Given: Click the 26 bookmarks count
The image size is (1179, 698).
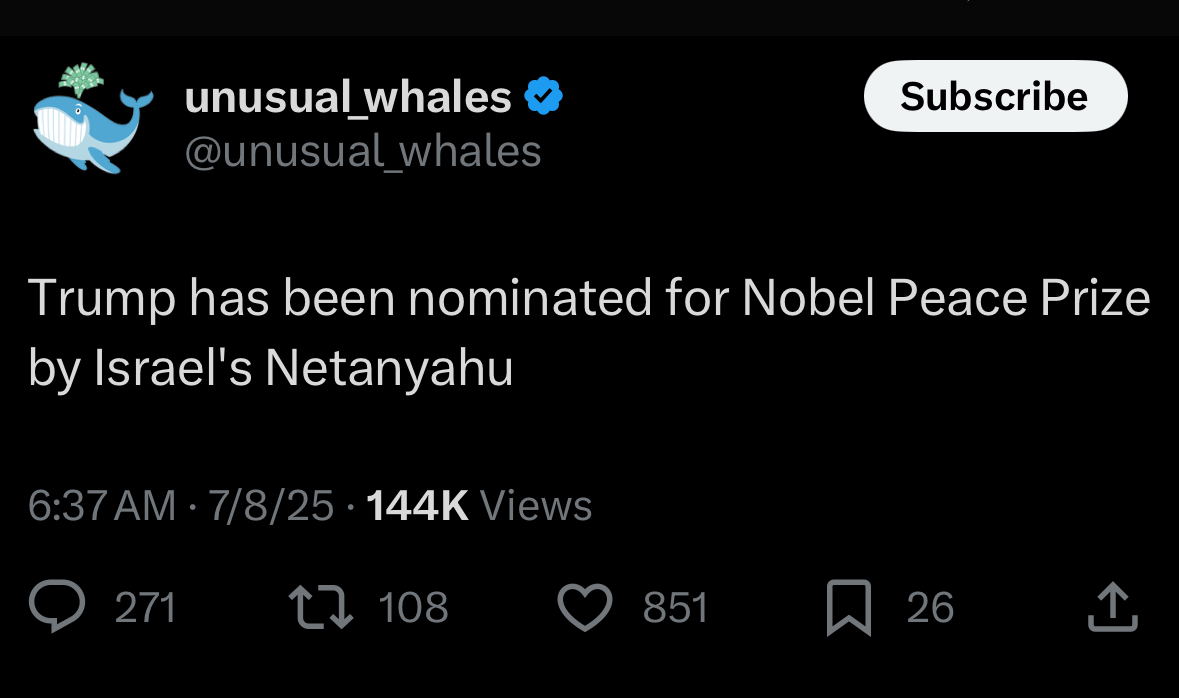Looking at the screenshot, I should tap(930, 607).
